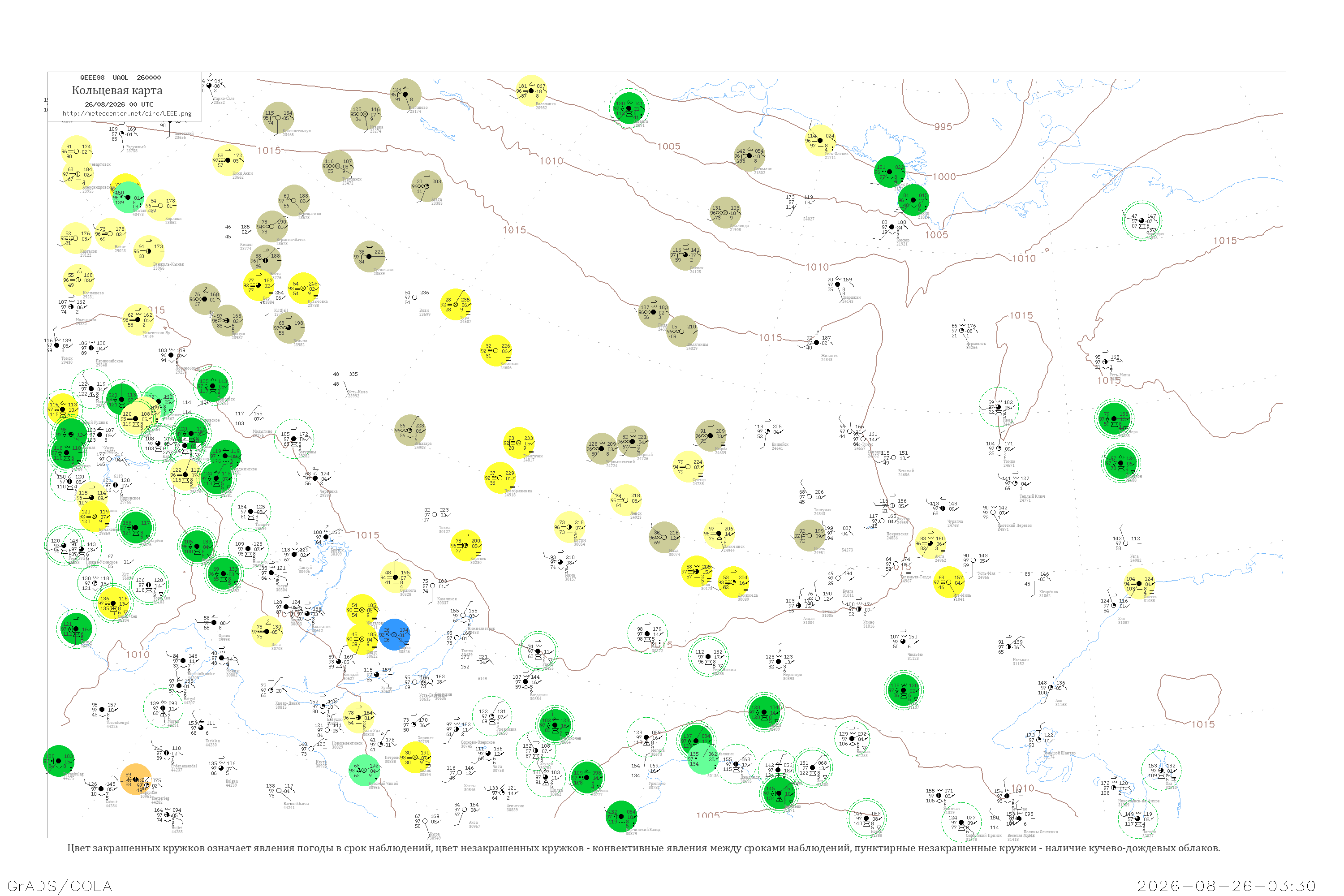Select the "Радужный 23758" station label

pyautogui.click(x=135, y=149)
